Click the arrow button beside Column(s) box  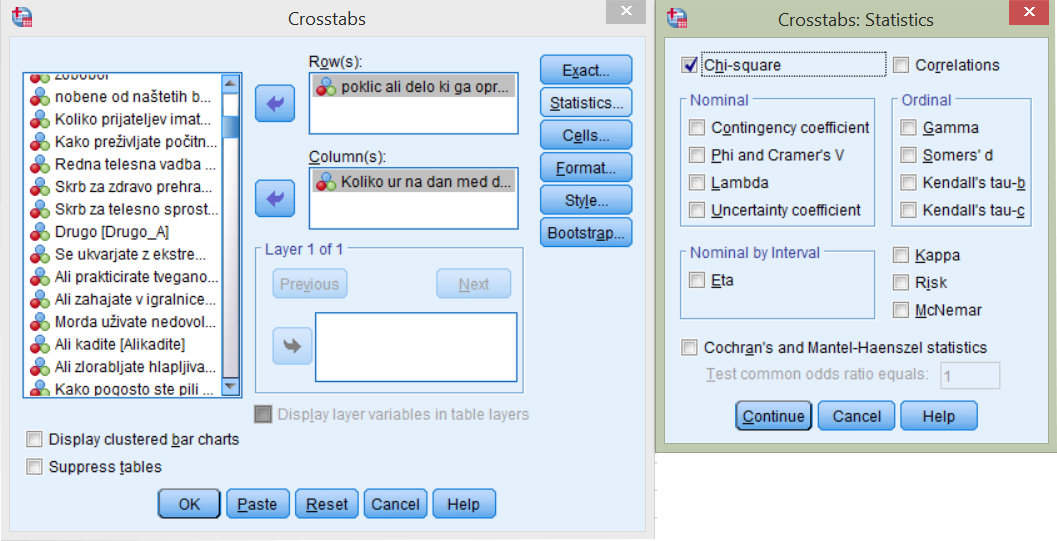(x=274, y=198)
